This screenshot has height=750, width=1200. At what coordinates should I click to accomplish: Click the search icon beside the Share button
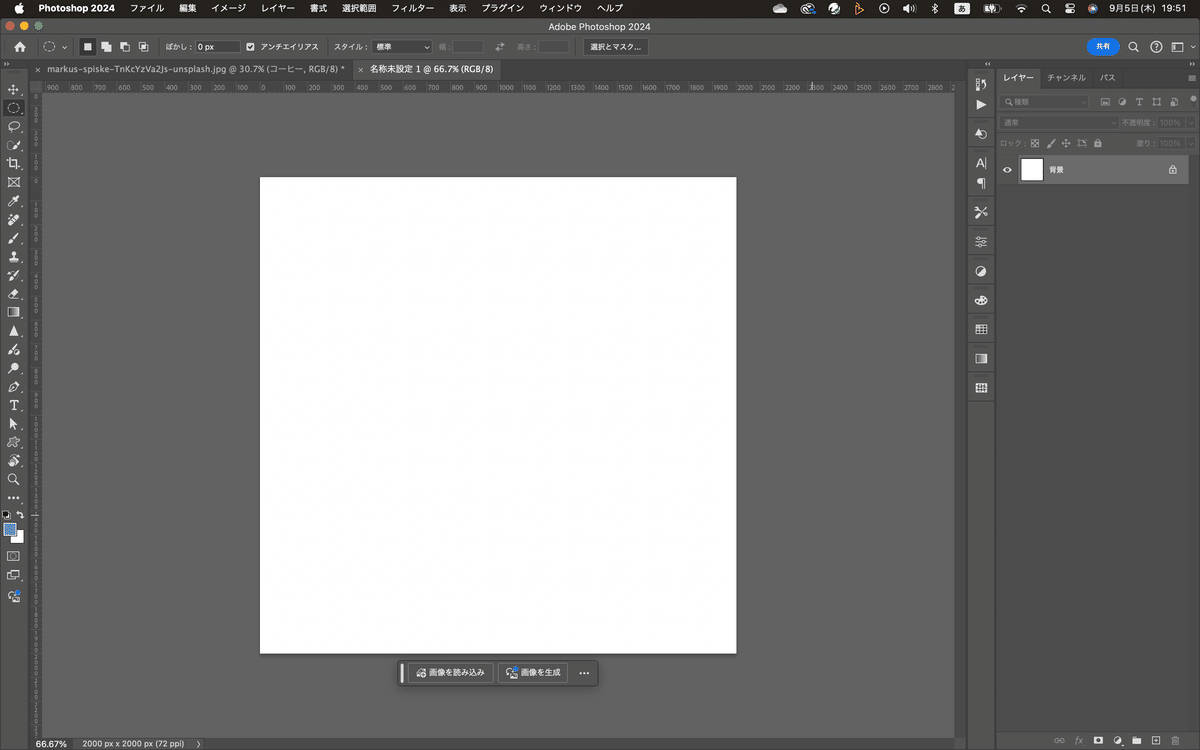click(1133, 46)
